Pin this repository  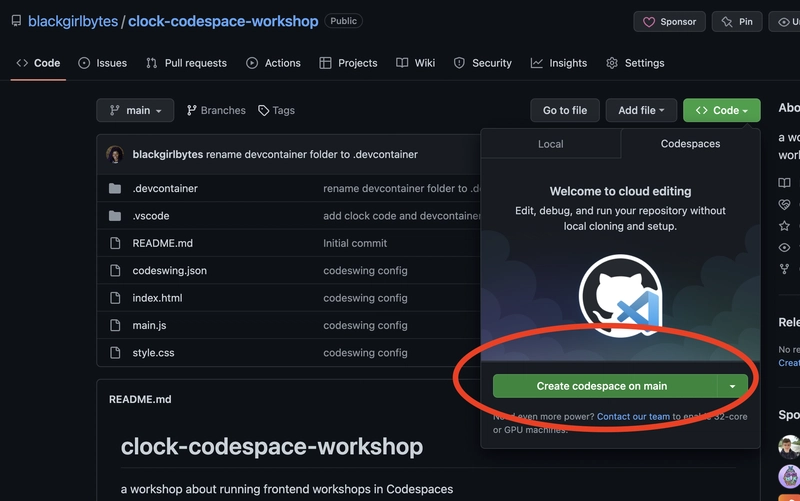pos(737,21)
